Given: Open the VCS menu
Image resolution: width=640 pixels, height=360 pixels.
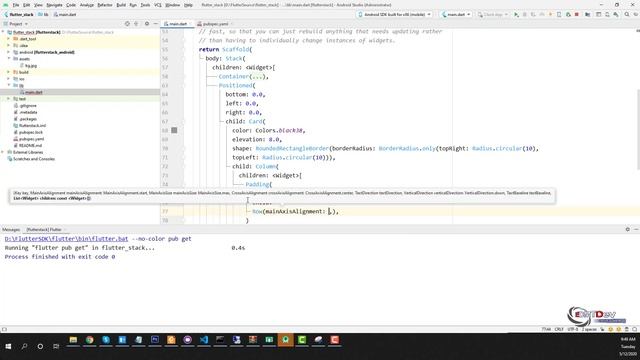Looking at the screenshot, I should (158, 5).
